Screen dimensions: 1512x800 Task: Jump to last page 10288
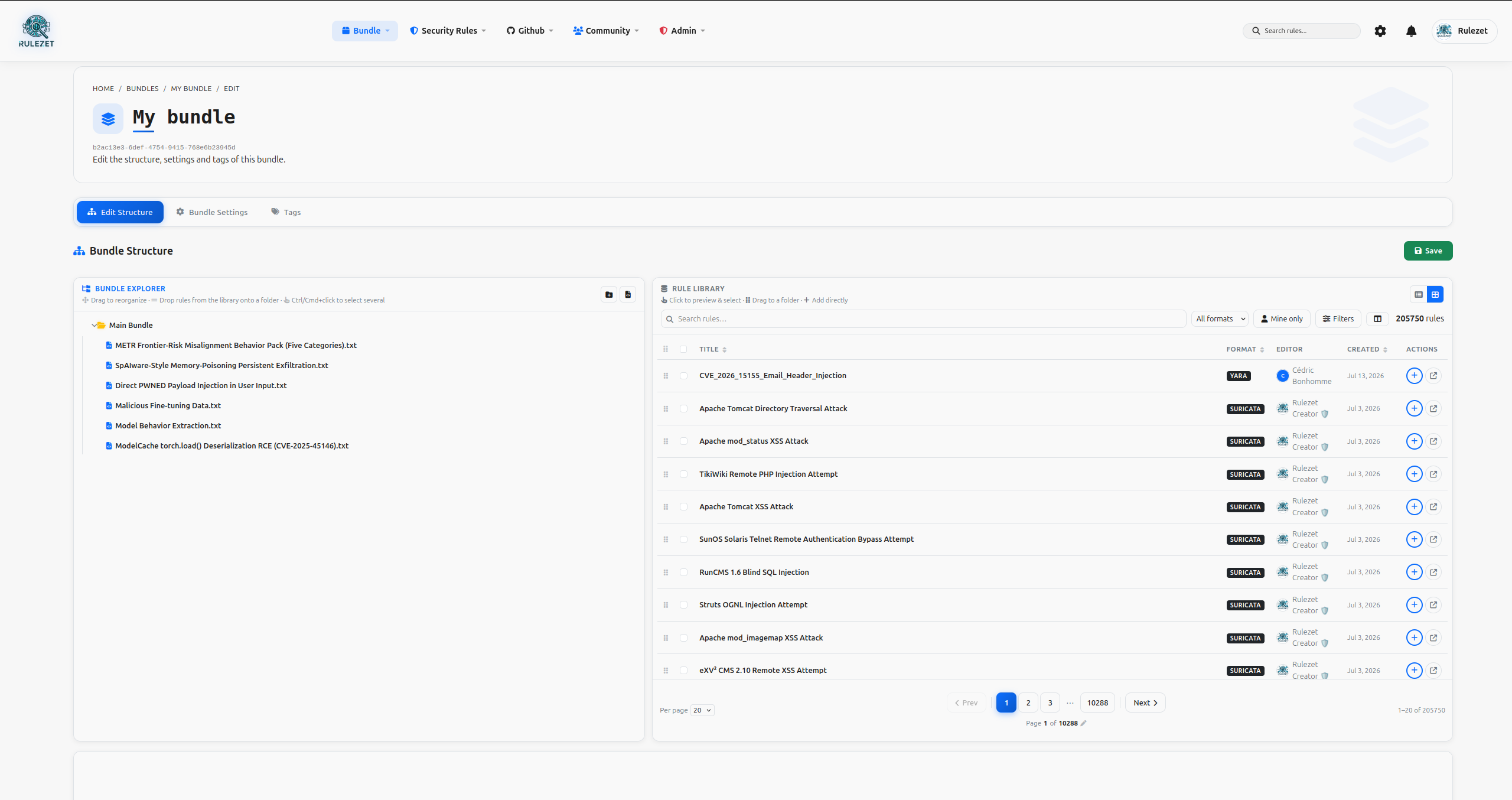tap(1097, 703)
